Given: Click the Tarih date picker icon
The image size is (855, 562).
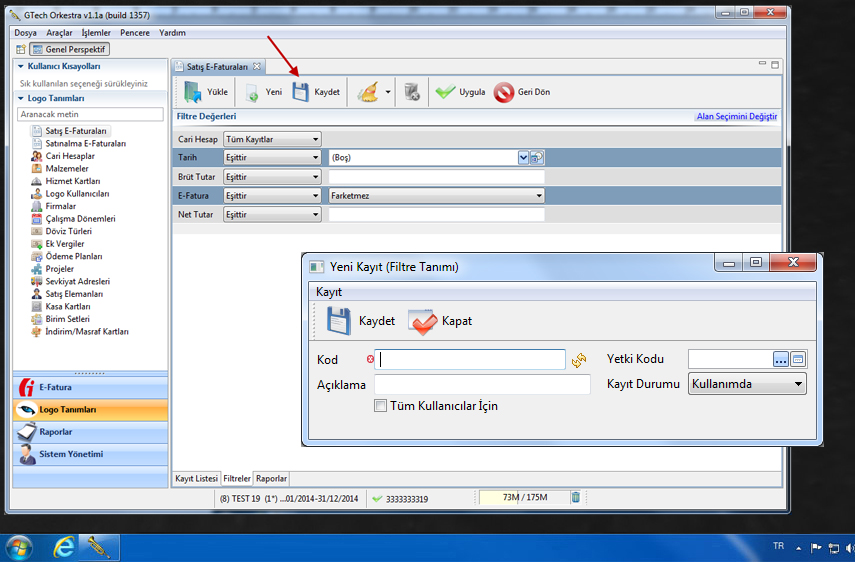Looking at the screenshot, I should (537, 158).
